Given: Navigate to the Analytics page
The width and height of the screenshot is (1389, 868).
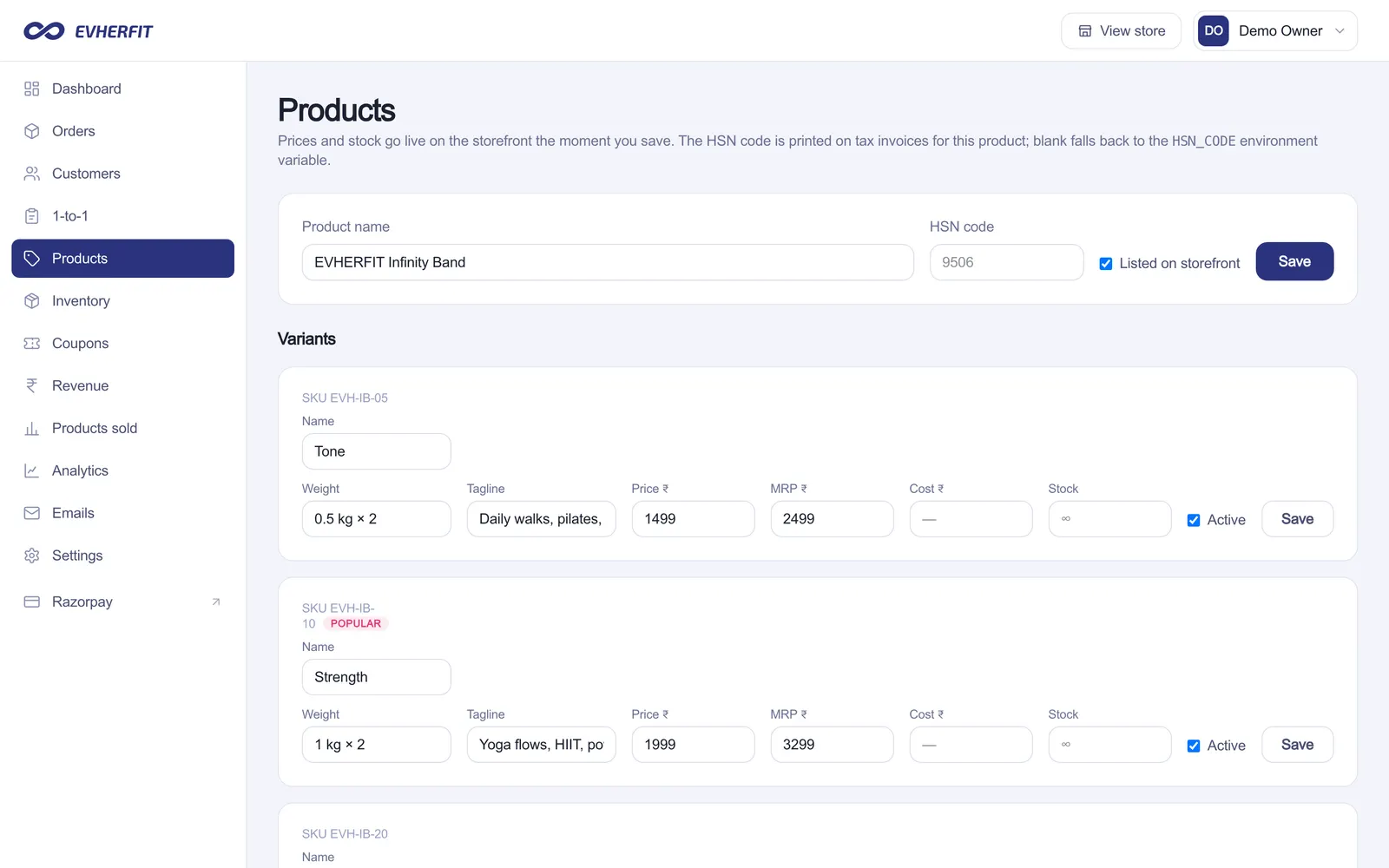Looking at the screenshot, I should (122, 470).
